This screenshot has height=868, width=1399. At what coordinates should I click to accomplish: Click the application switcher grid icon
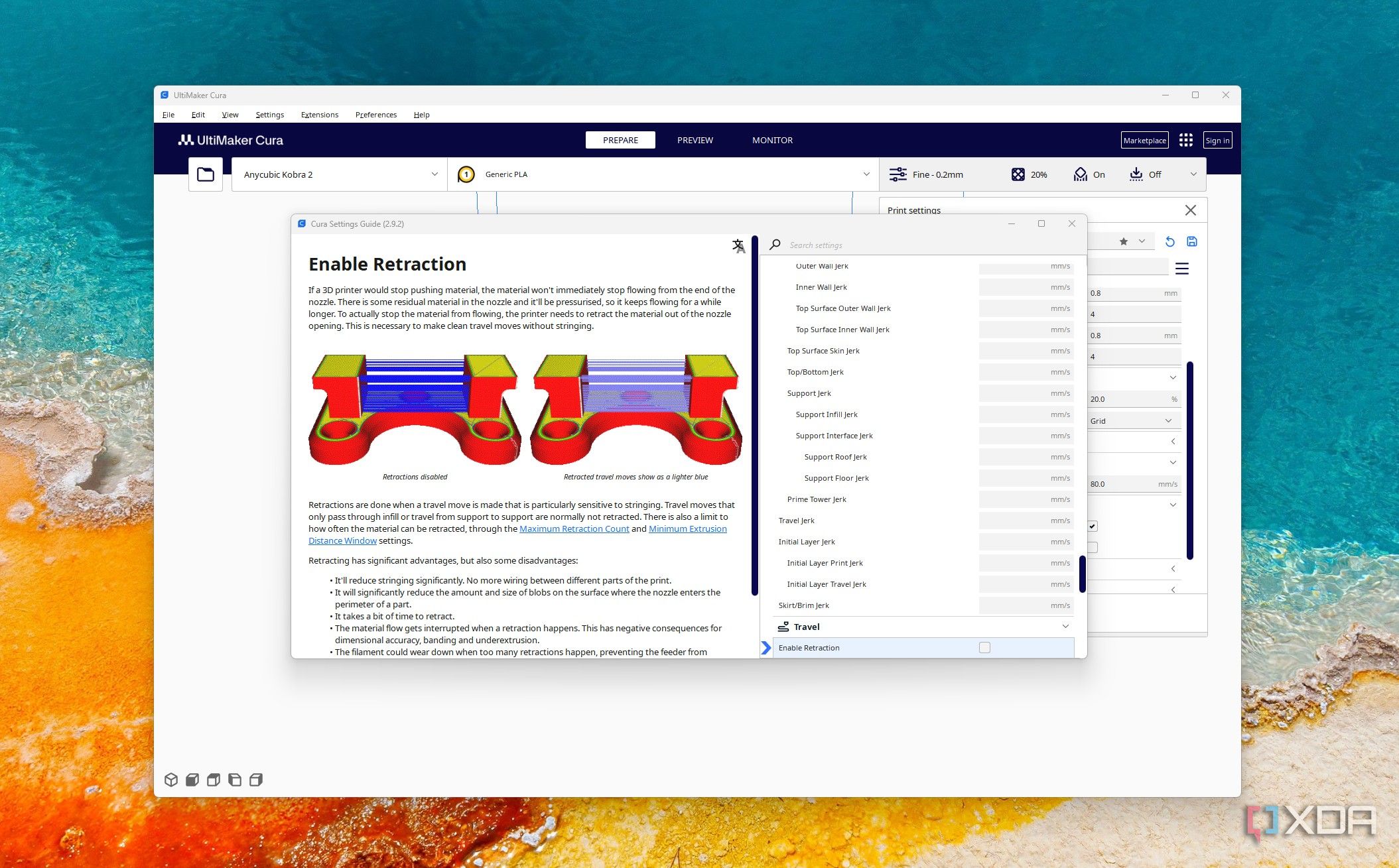pyautogui.click(x=1185, y=140)
